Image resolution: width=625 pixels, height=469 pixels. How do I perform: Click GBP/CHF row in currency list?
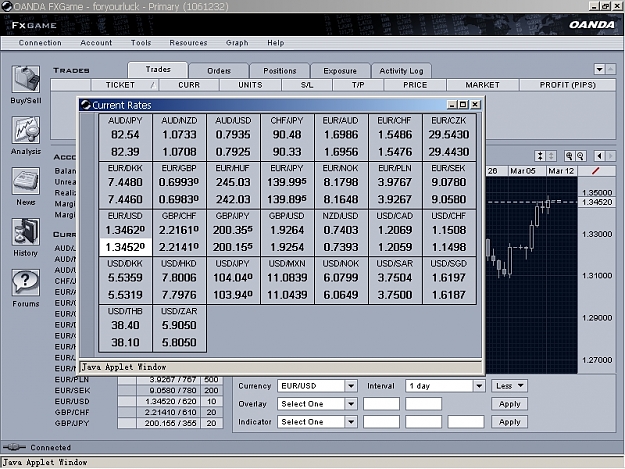tap(137, 412)
